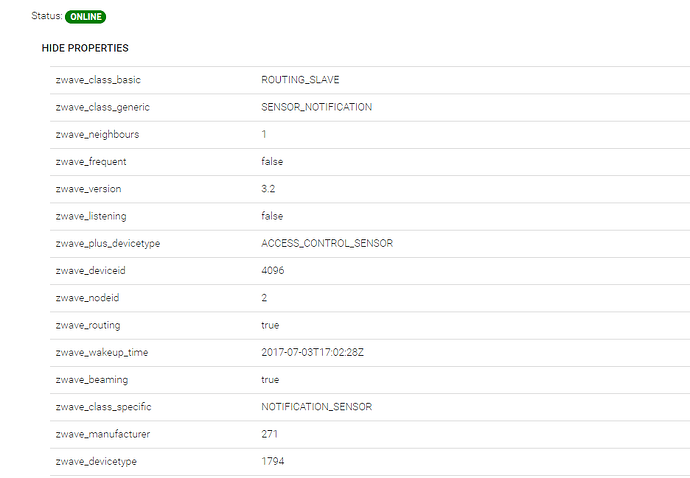
Task: Click the zwave_frequent property label
Action: click(91, 161)
